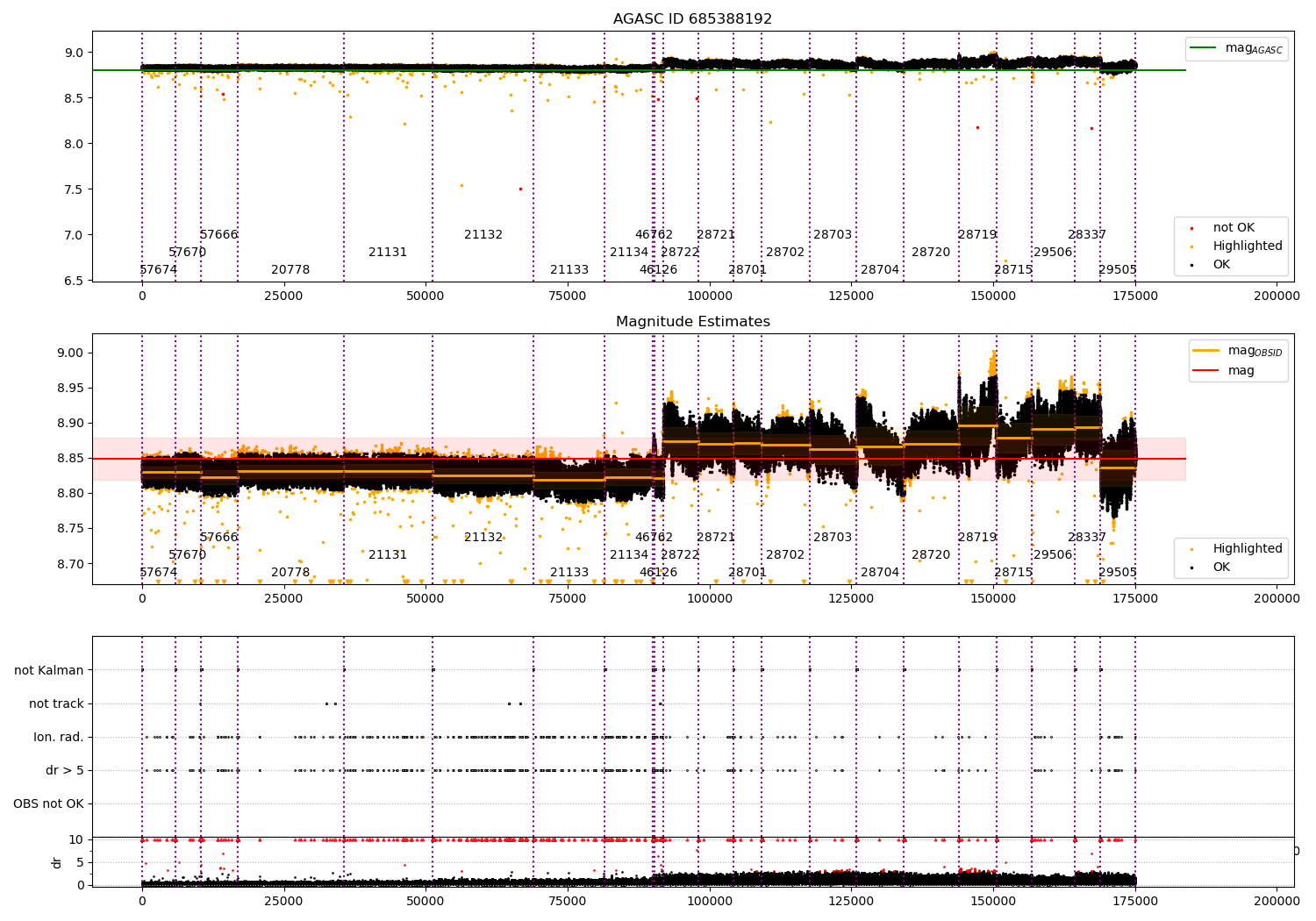Click OBSID label 21134 in the top panel

629,253
